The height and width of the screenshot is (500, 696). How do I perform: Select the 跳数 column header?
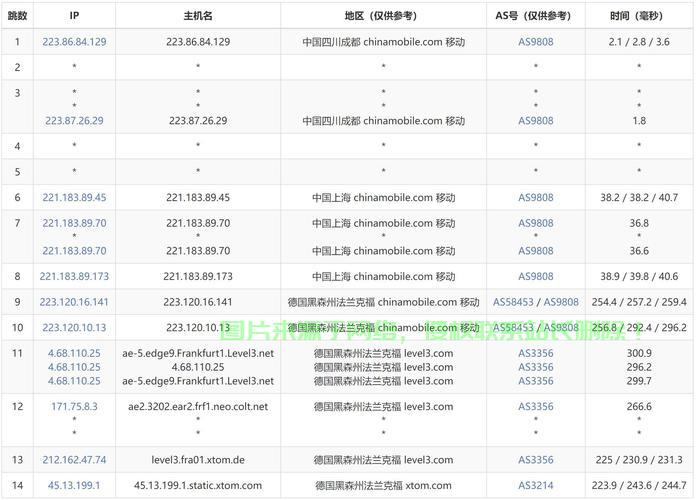click(17, 16)
